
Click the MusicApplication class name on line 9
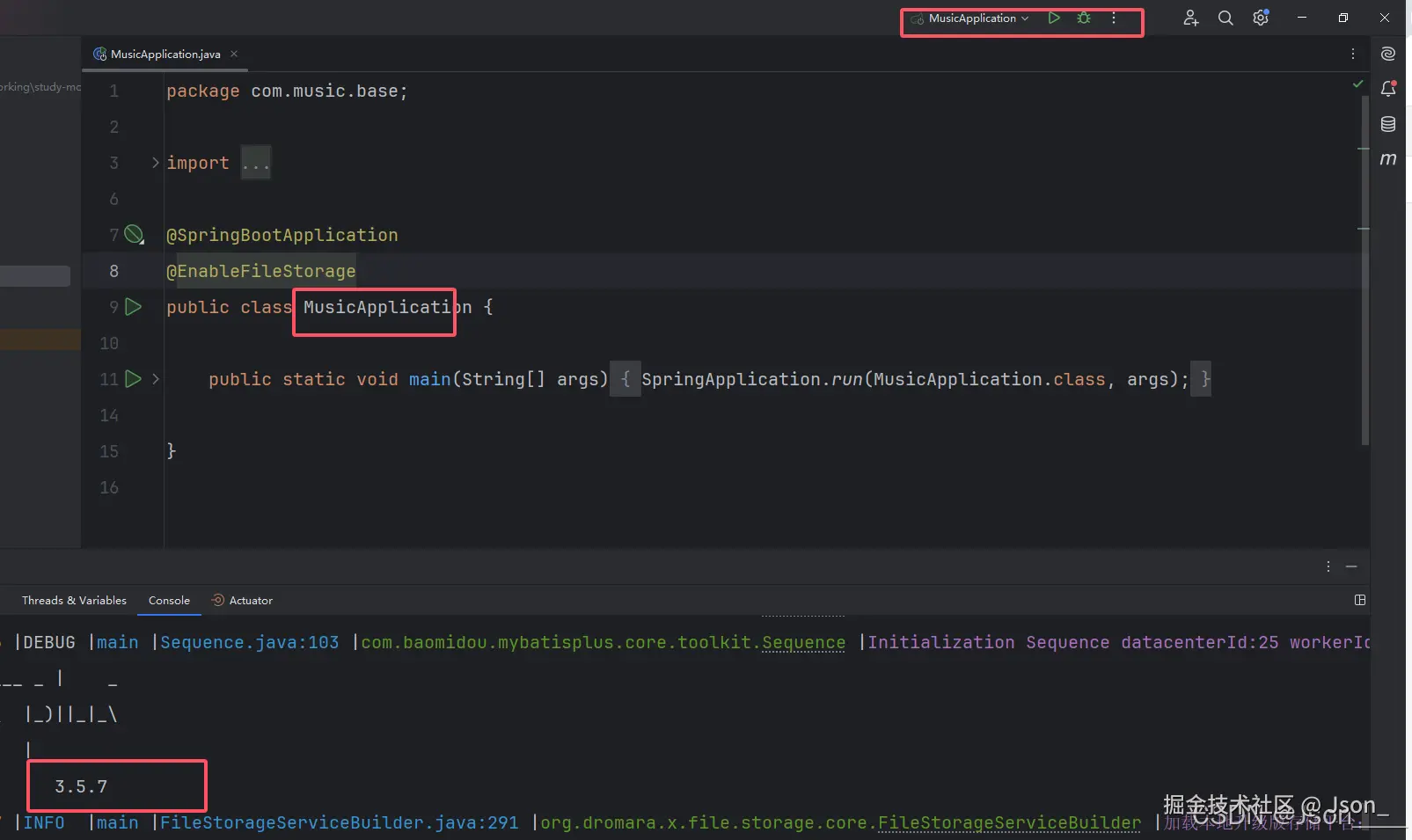click(388, 307)
